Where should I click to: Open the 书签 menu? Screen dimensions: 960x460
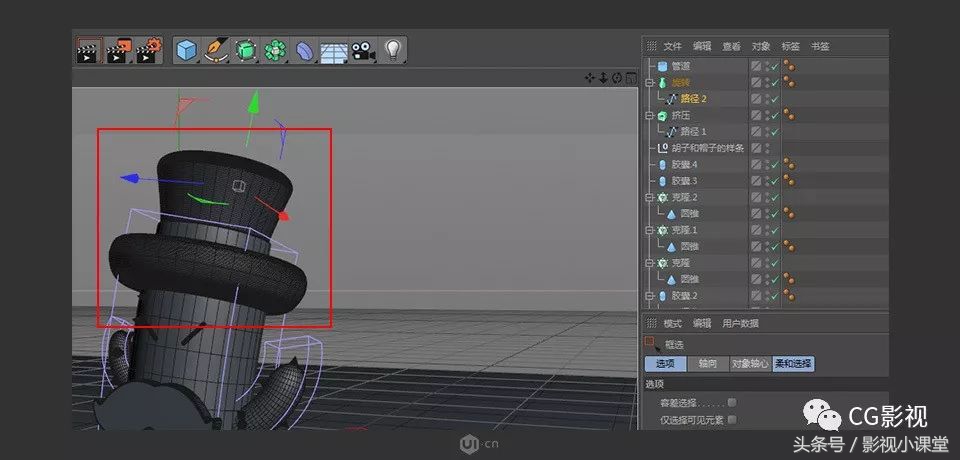coord(819,46)
